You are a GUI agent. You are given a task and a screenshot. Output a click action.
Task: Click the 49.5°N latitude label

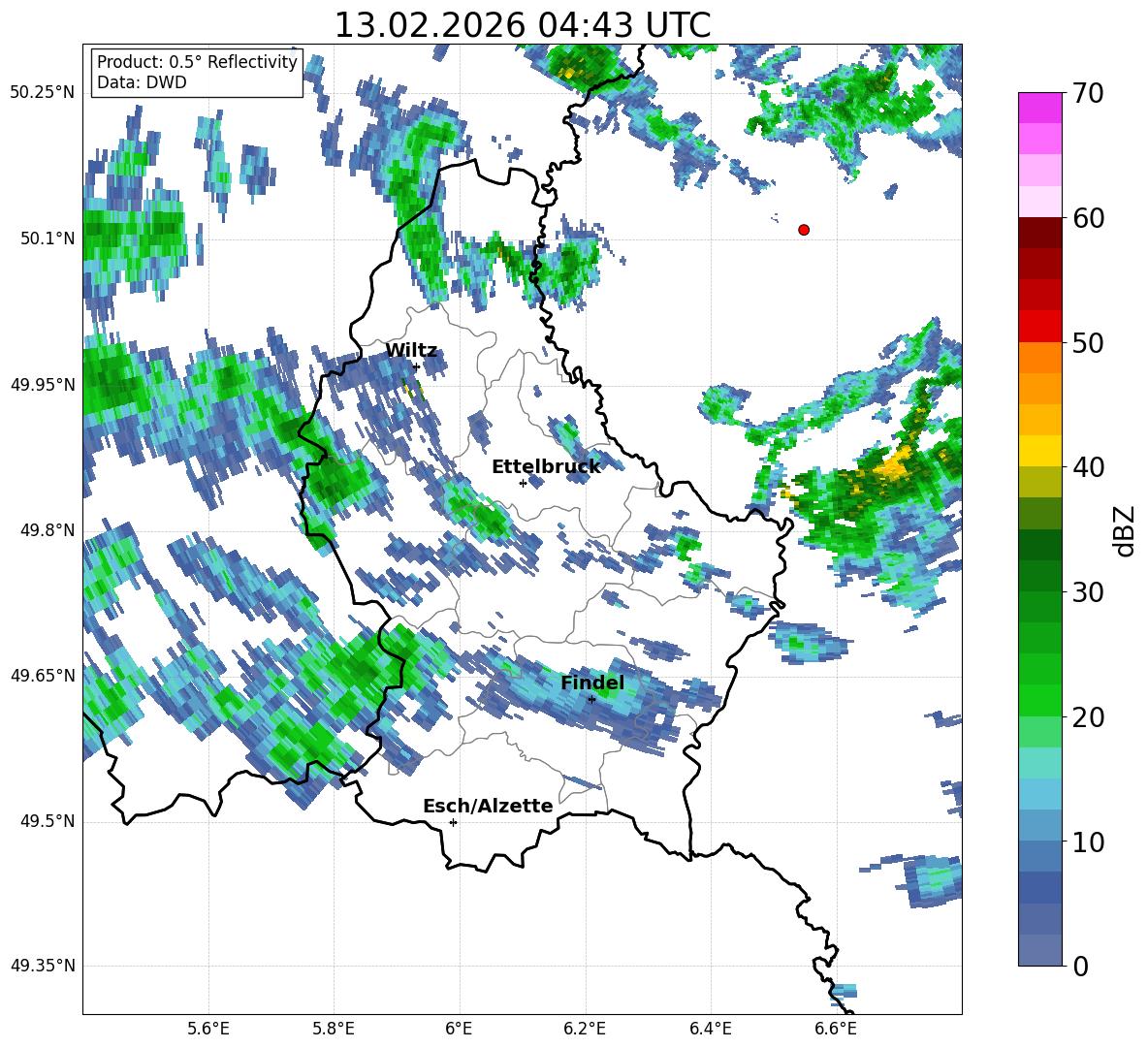pyautogui.click(x=48, y=821)
